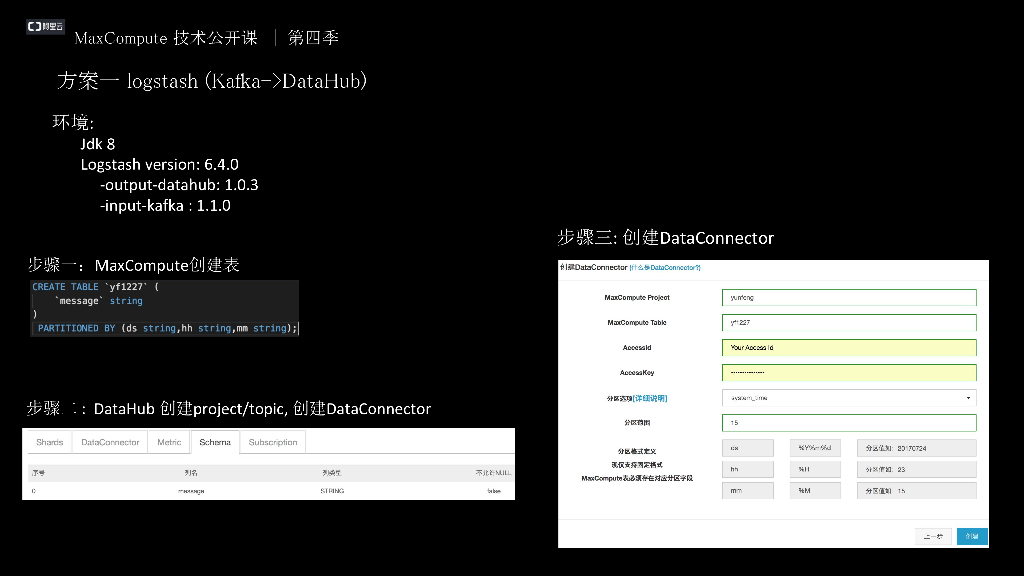The width and height of the screenshot is (1024, 576).
Task: Click the MaxCompute Project input field
Action: (x=849, y=297)
